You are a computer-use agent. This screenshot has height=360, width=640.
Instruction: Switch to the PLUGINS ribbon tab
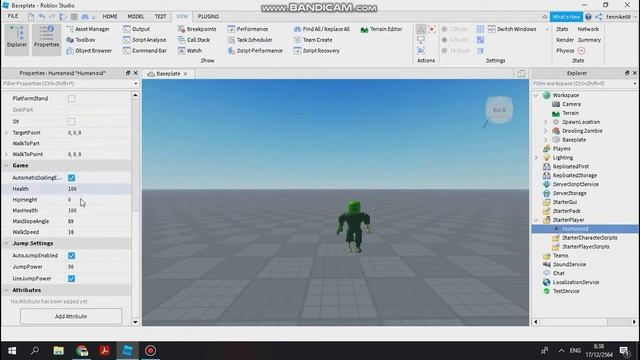click(208, 16)
